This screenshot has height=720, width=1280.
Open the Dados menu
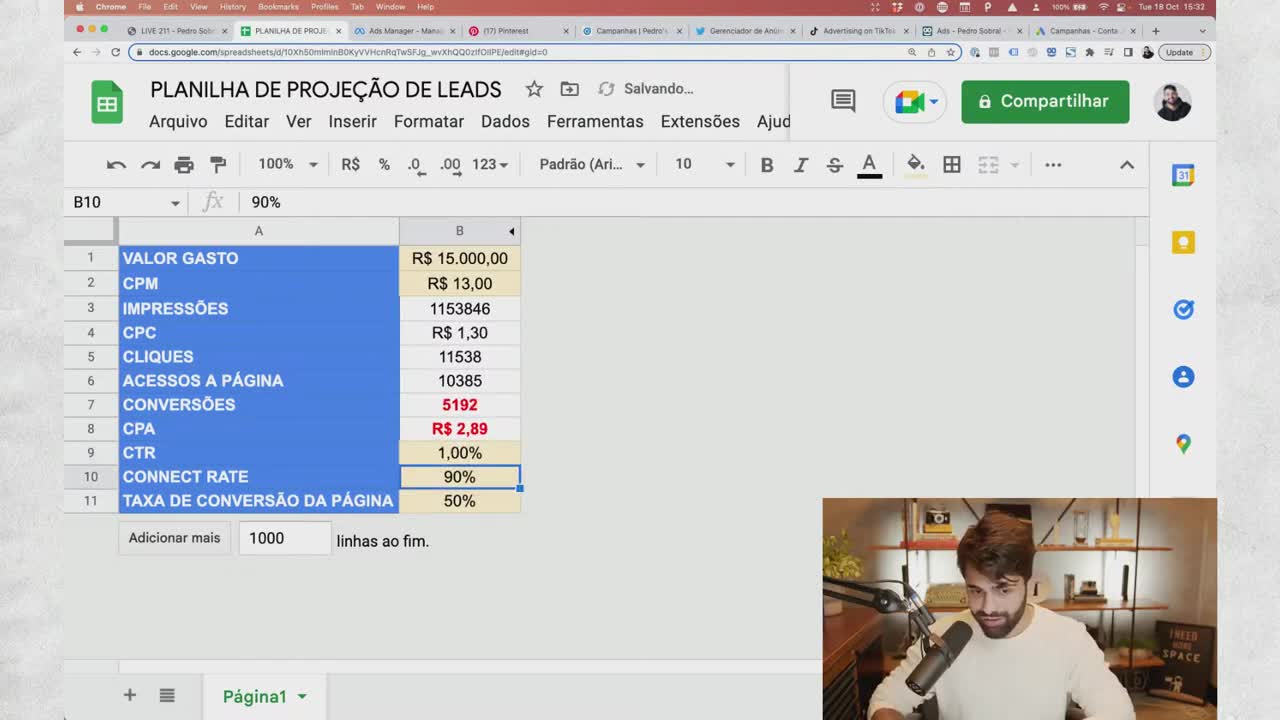[505, 122]
